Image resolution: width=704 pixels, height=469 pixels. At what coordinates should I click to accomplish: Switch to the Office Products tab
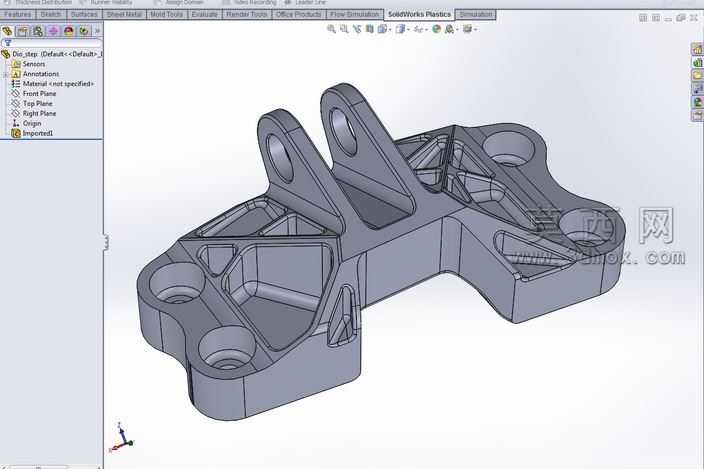[x=299, y=14]
